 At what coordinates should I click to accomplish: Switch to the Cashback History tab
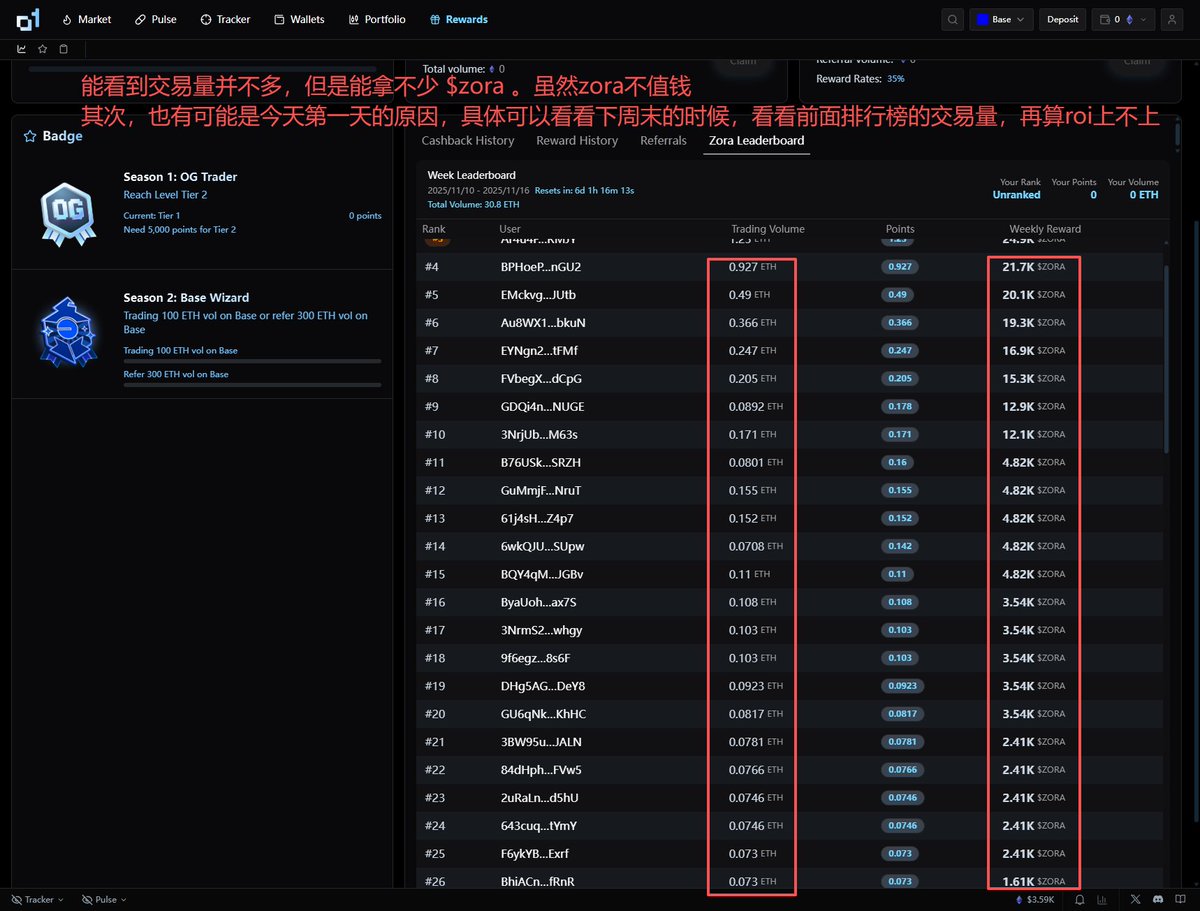pyautogui.click(x=467, y=141)
